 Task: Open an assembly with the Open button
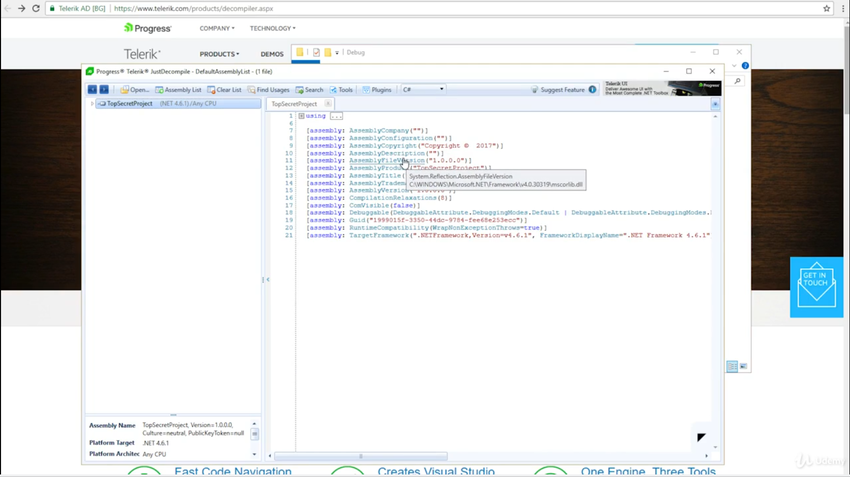[135, 90]
